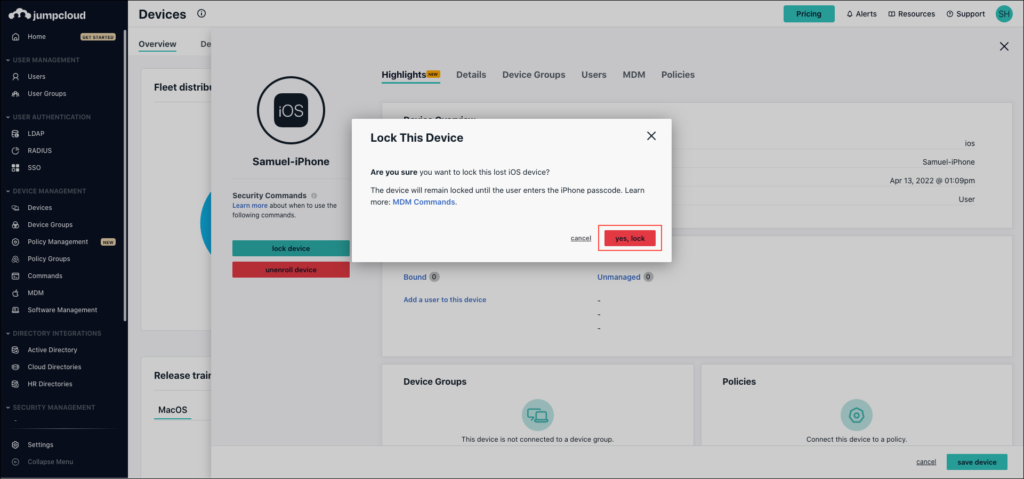Cancel the lock device dialog
The height and width of the screenshot is (479, 1024).
tap(580, 238)
